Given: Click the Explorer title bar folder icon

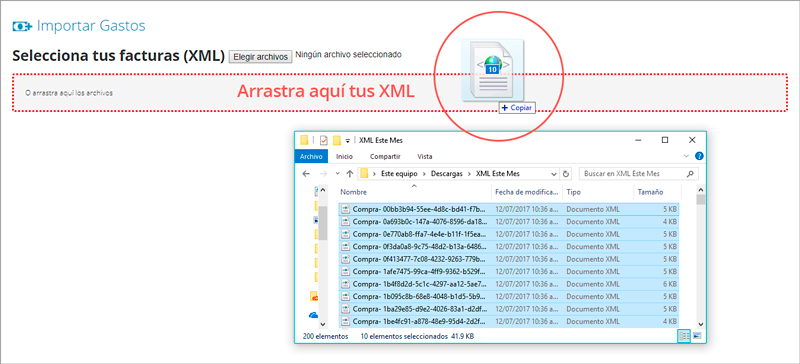Looking at the screenshot, I should point(305,140).
